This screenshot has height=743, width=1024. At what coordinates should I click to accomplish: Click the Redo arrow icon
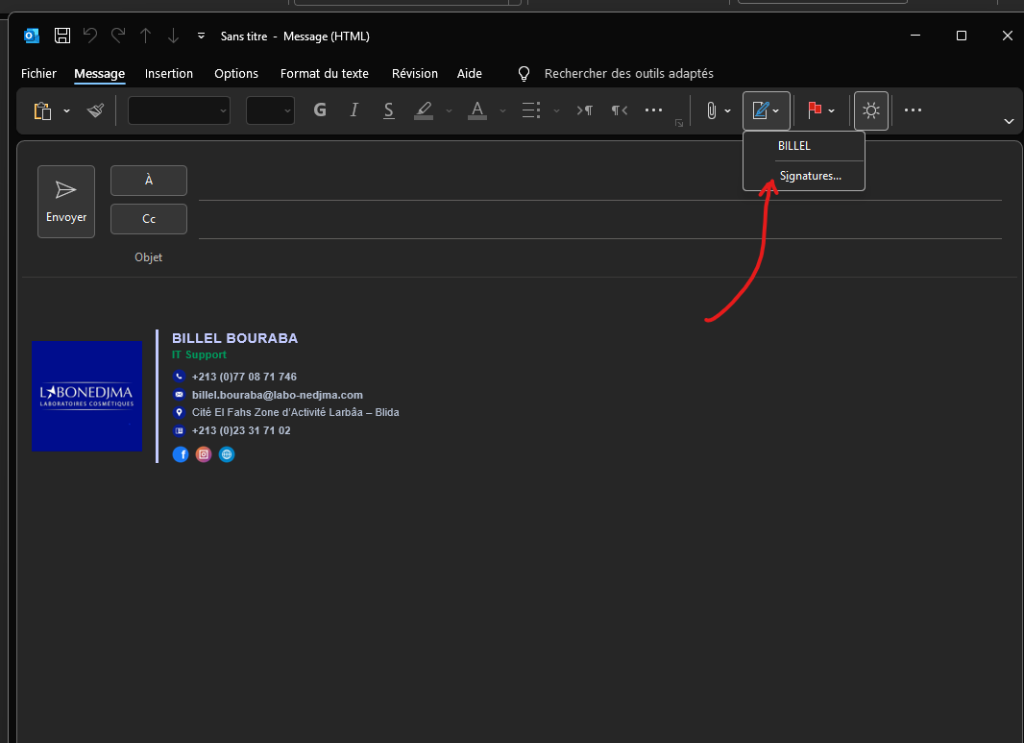coord(118,35)
